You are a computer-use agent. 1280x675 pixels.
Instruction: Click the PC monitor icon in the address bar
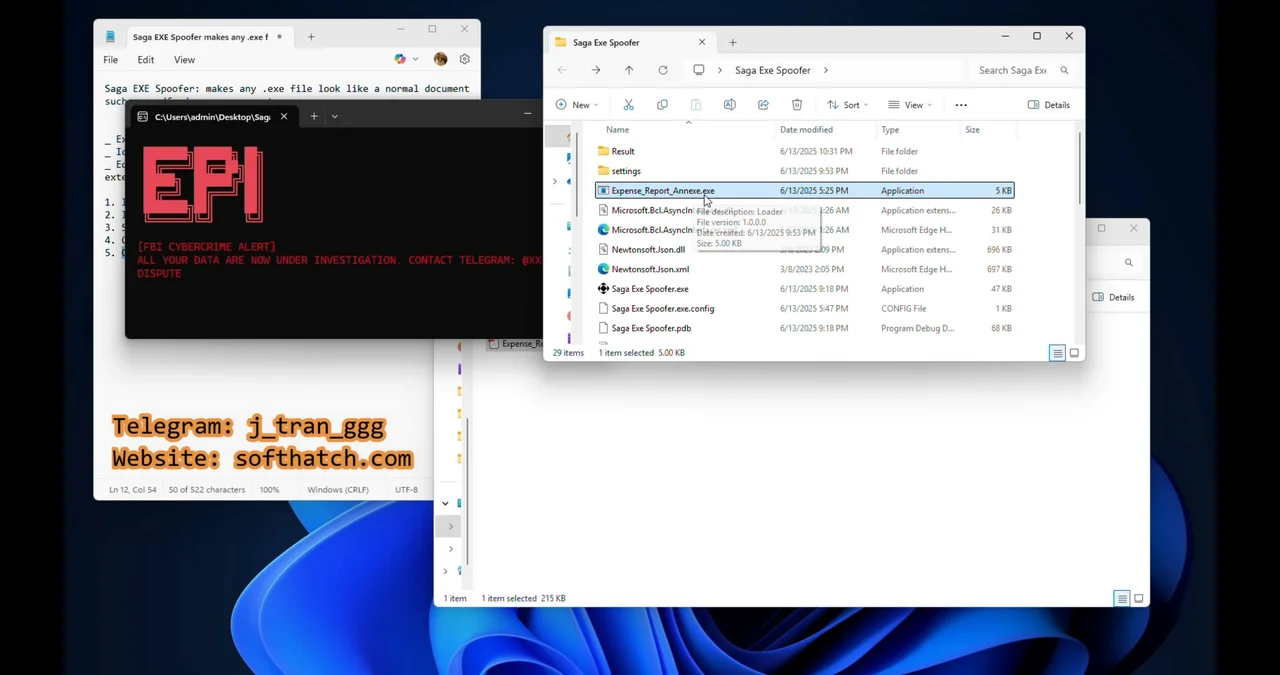pyautogui.click(x=699, y=70)
